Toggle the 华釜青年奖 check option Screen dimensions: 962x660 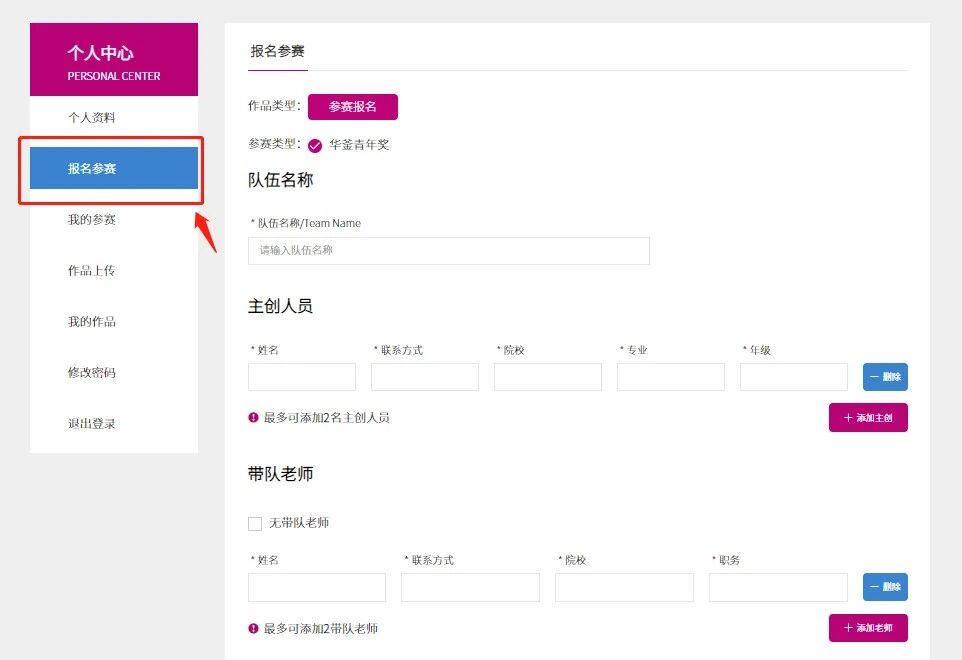tap(315, 145)
